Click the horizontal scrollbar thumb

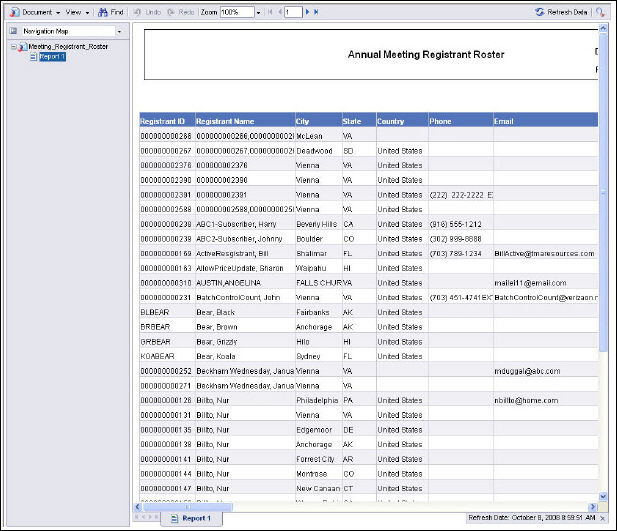[x=186, y=507]
